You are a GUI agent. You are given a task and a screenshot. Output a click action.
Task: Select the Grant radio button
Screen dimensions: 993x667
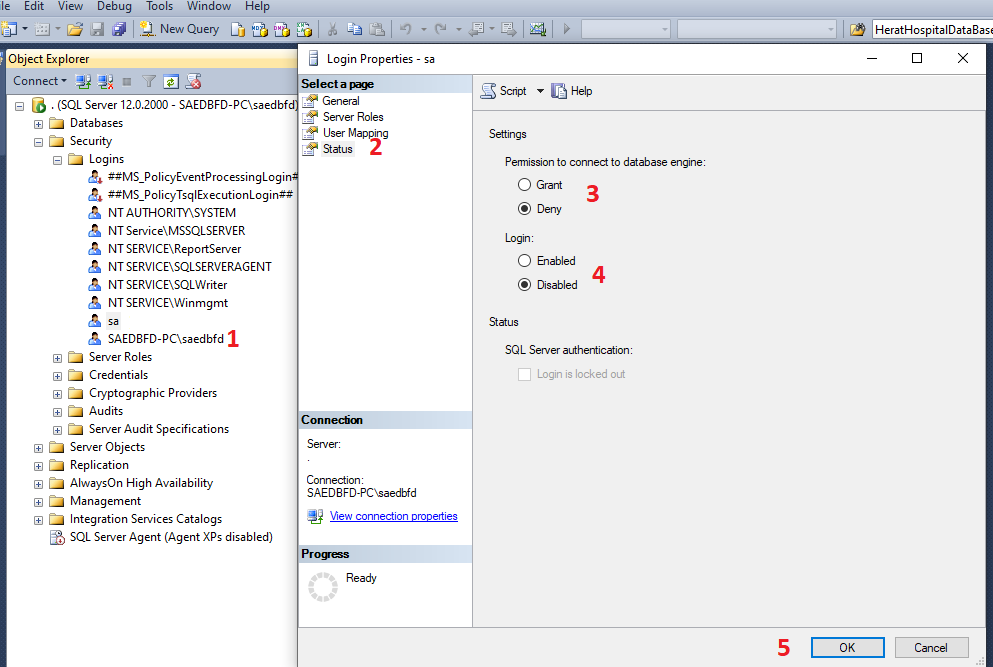pyautogui.click(x=524, y=184)
